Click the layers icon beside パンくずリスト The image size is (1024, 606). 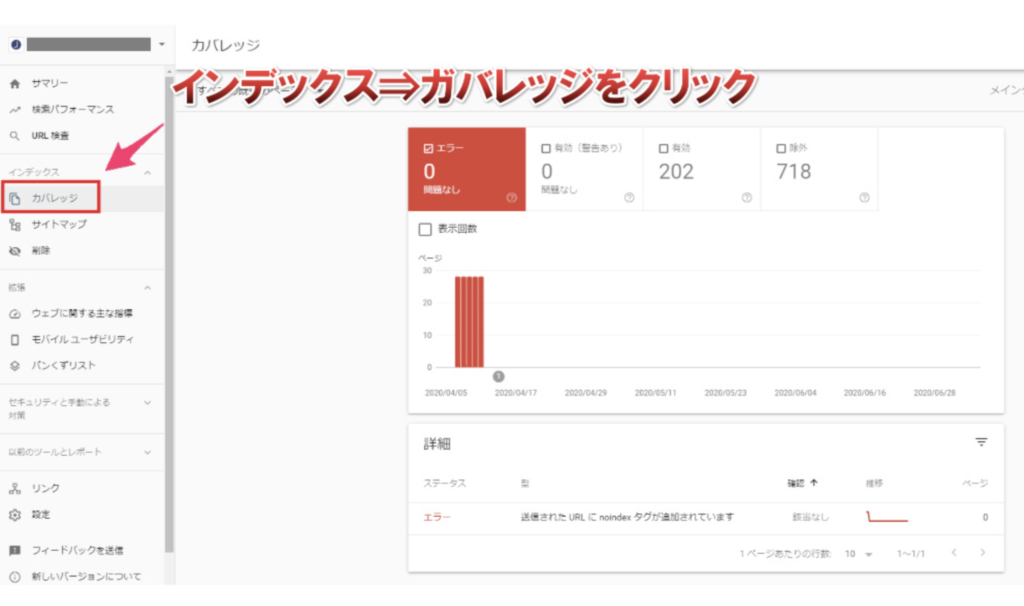[15, 366]
